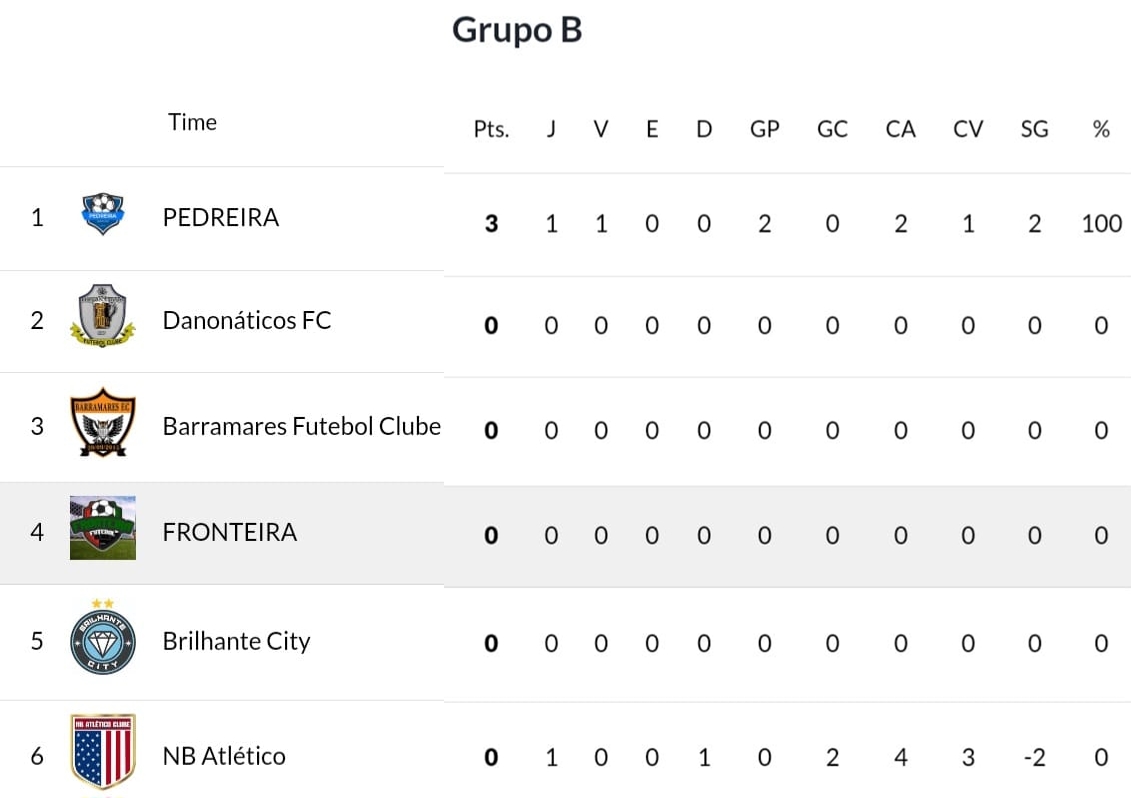Click the PEDREIRA team crest
Image resolution: width=1131 pixels, height=798 pixels.
[x=102, y=214]
